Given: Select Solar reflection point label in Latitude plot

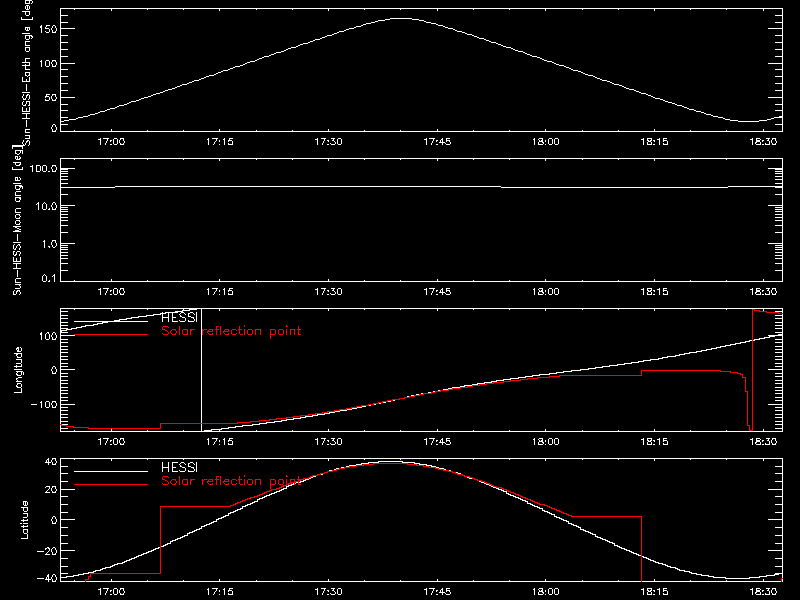Looking at the screenshot, I should 231,481.
